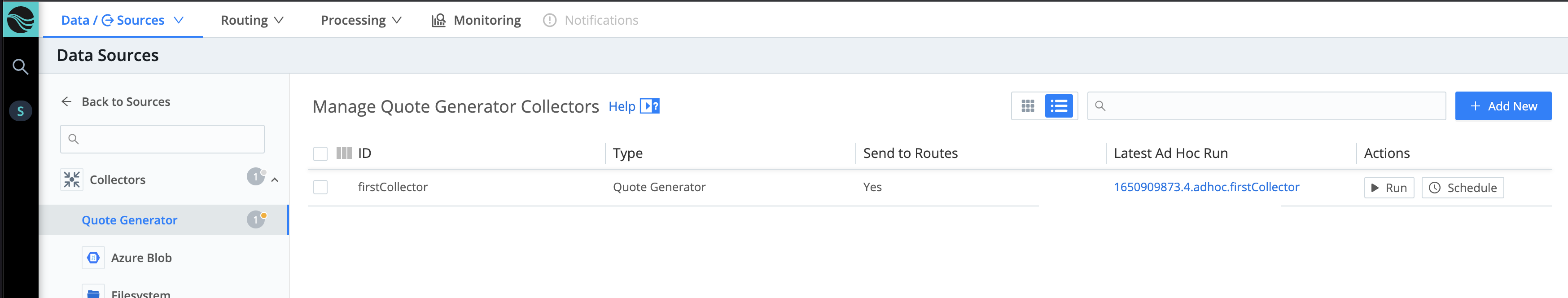Viewport: 1568px width, 298px height.
Task: Click the S user avatar icon
Action: pyautogui.click(x=20, y=111)
